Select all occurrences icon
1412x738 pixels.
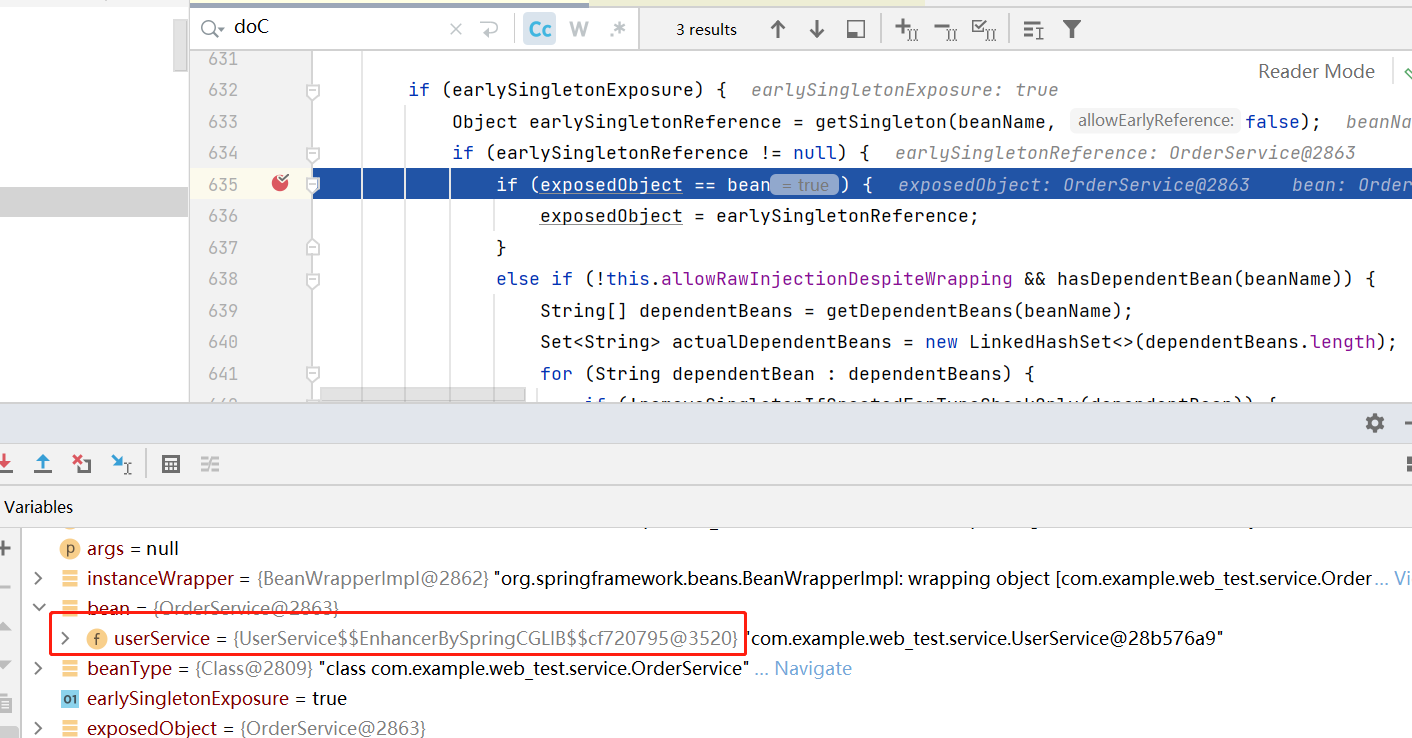(x=984, y=29)
